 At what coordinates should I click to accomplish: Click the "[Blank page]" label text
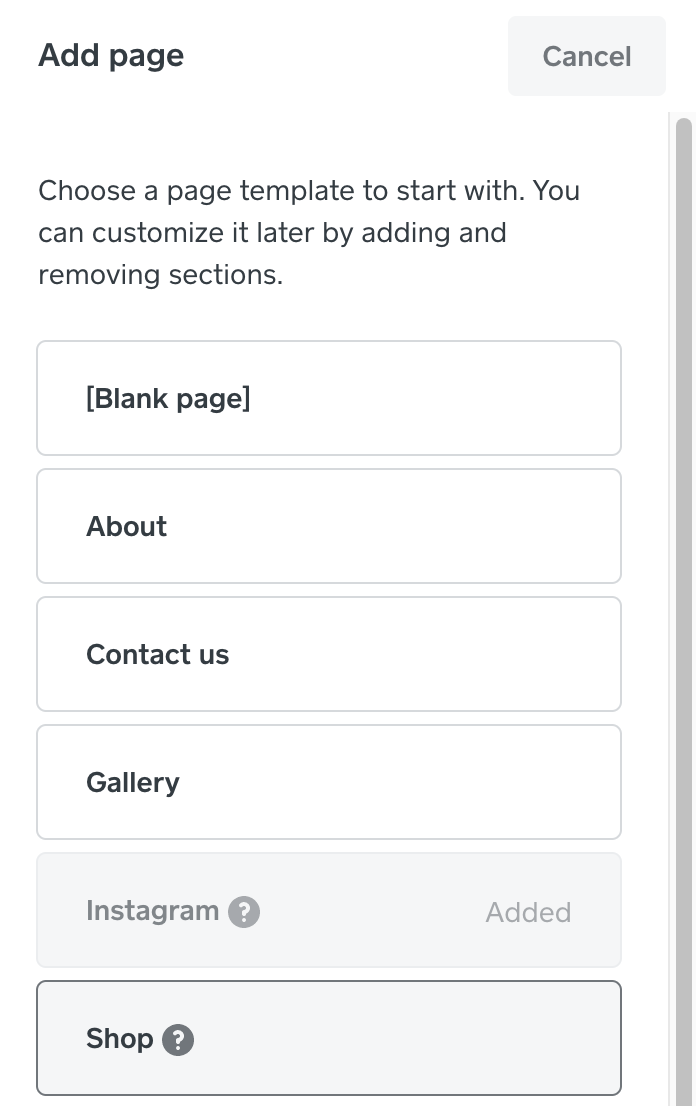tap(168, 398)
